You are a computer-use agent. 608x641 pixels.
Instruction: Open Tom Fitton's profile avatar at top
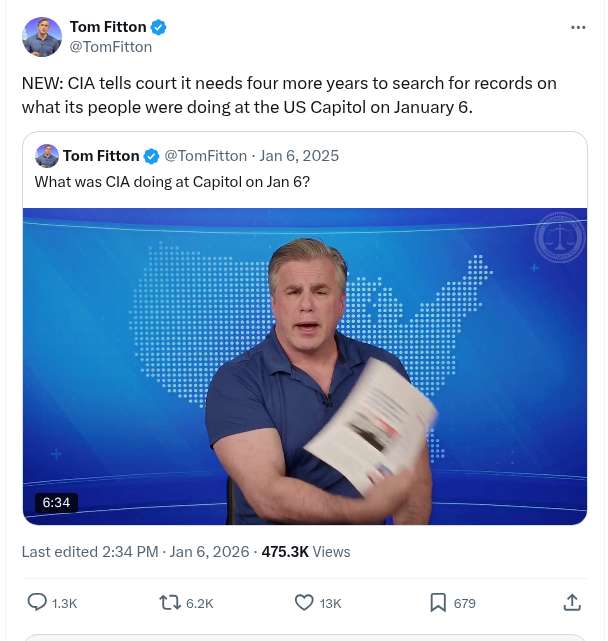[x=41, y=36]
